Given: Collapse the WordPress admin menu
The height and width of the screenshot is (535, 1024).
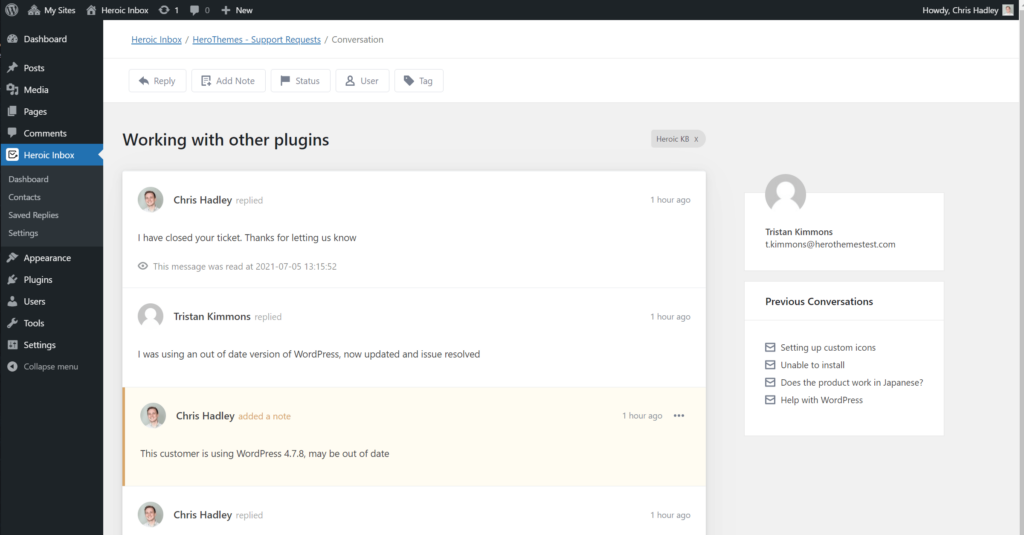Looking at the screenshot, I should [x=50, y=367].
